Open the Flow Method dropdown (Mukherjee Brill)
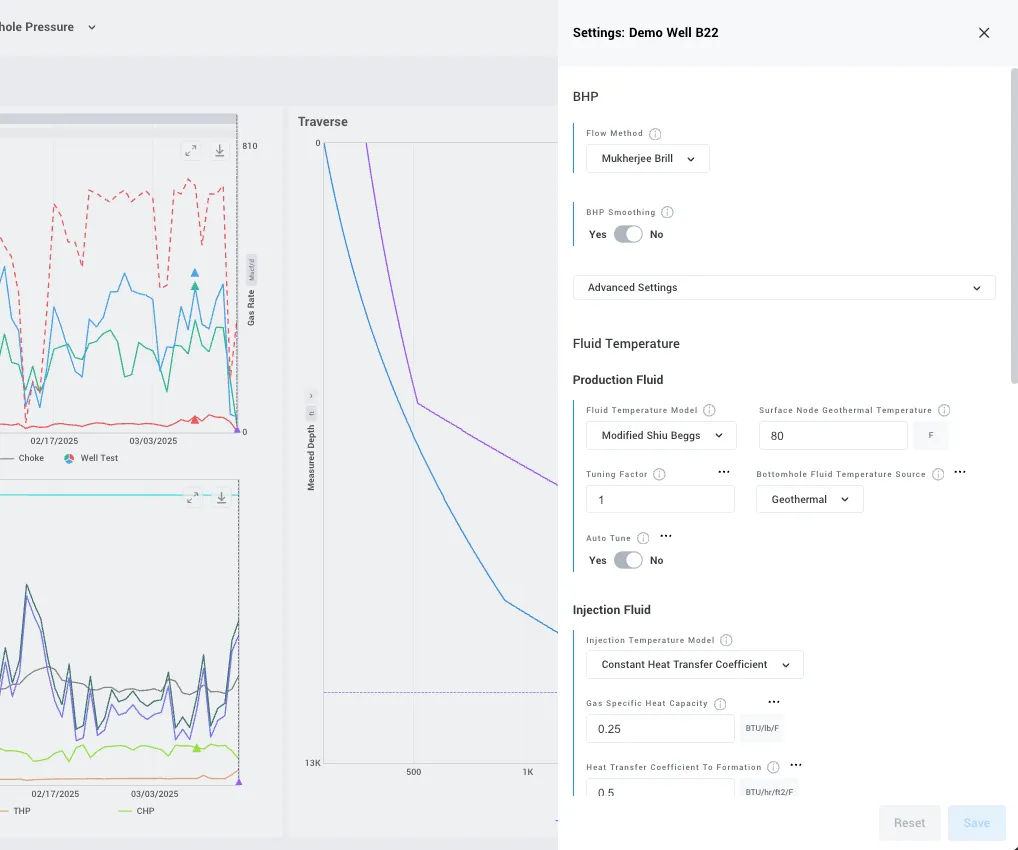The width and height of the screenshot is (1018, 850). pyautogui.click(x=647, y=158)
